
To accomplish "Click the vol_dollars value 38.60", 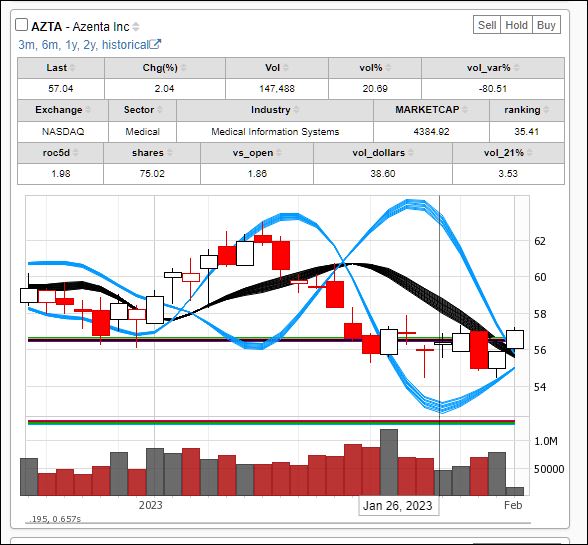I will (383, 174).
